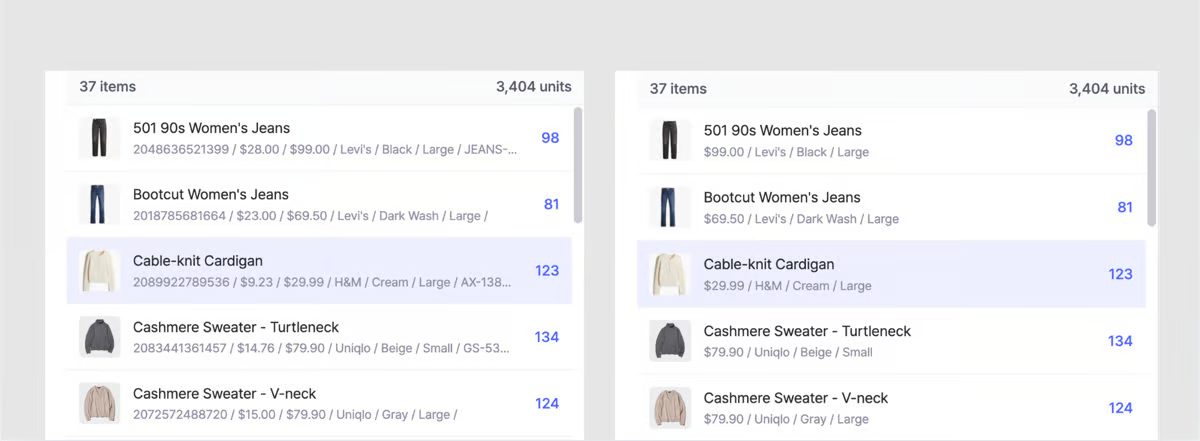Select 'Cashmere Sweater - V-neck' title in left list
The image size is (1200, 441).
coord(225,394)
